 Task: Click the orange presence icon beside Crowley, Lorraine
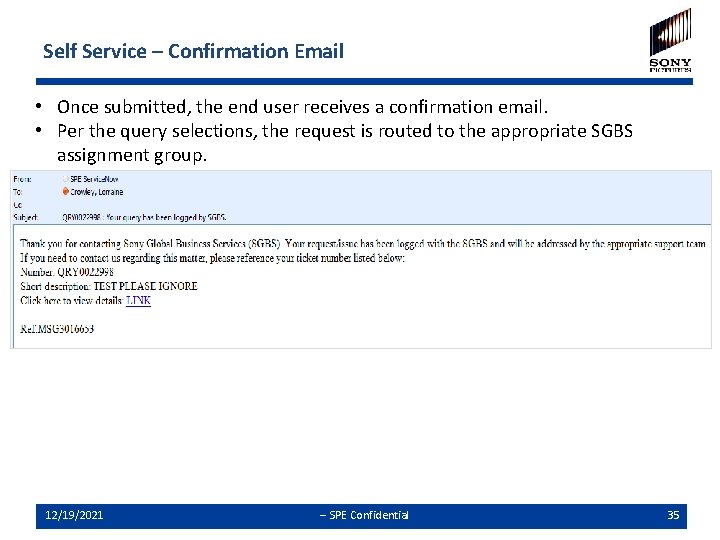coord(66,191)
